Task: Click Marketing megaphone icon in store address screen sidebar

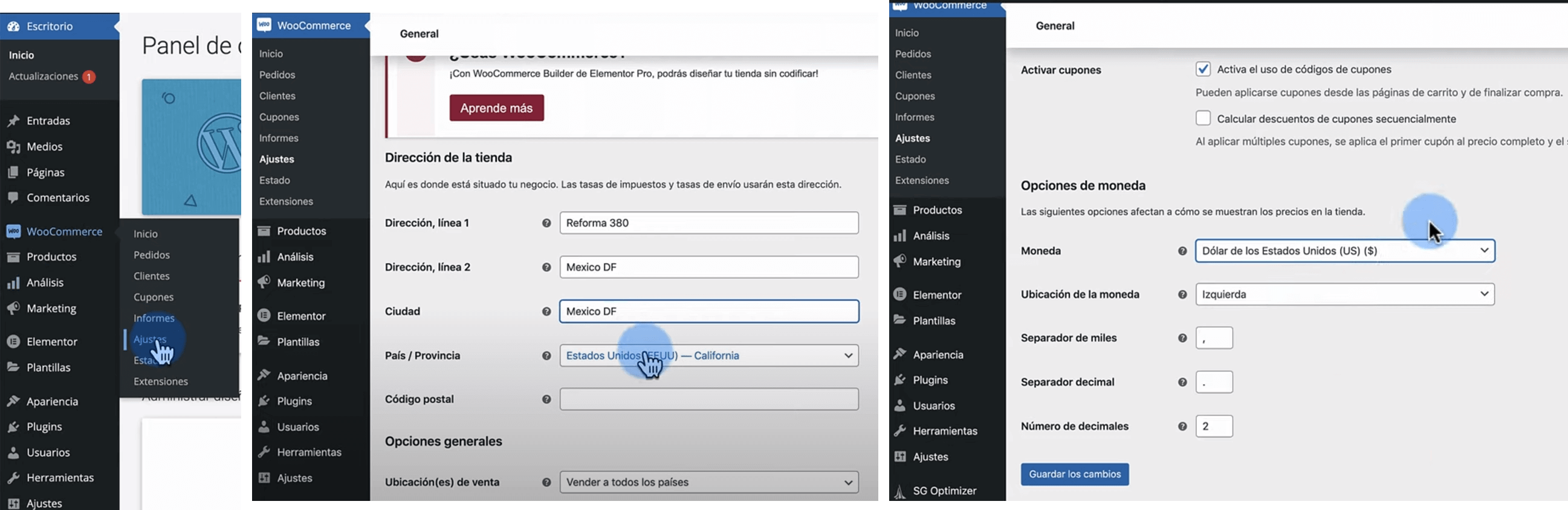Action: coord(264,282)
